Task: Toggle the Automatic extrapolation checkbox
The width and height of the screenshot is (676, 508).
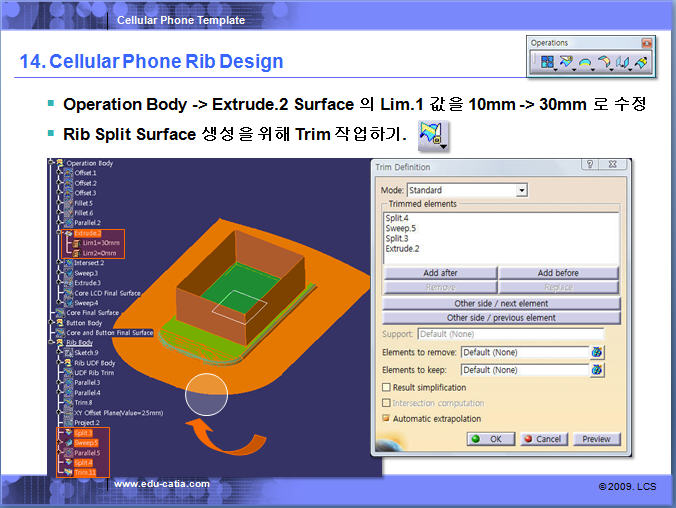Action: pyautogui.click(x=387, y=418)
